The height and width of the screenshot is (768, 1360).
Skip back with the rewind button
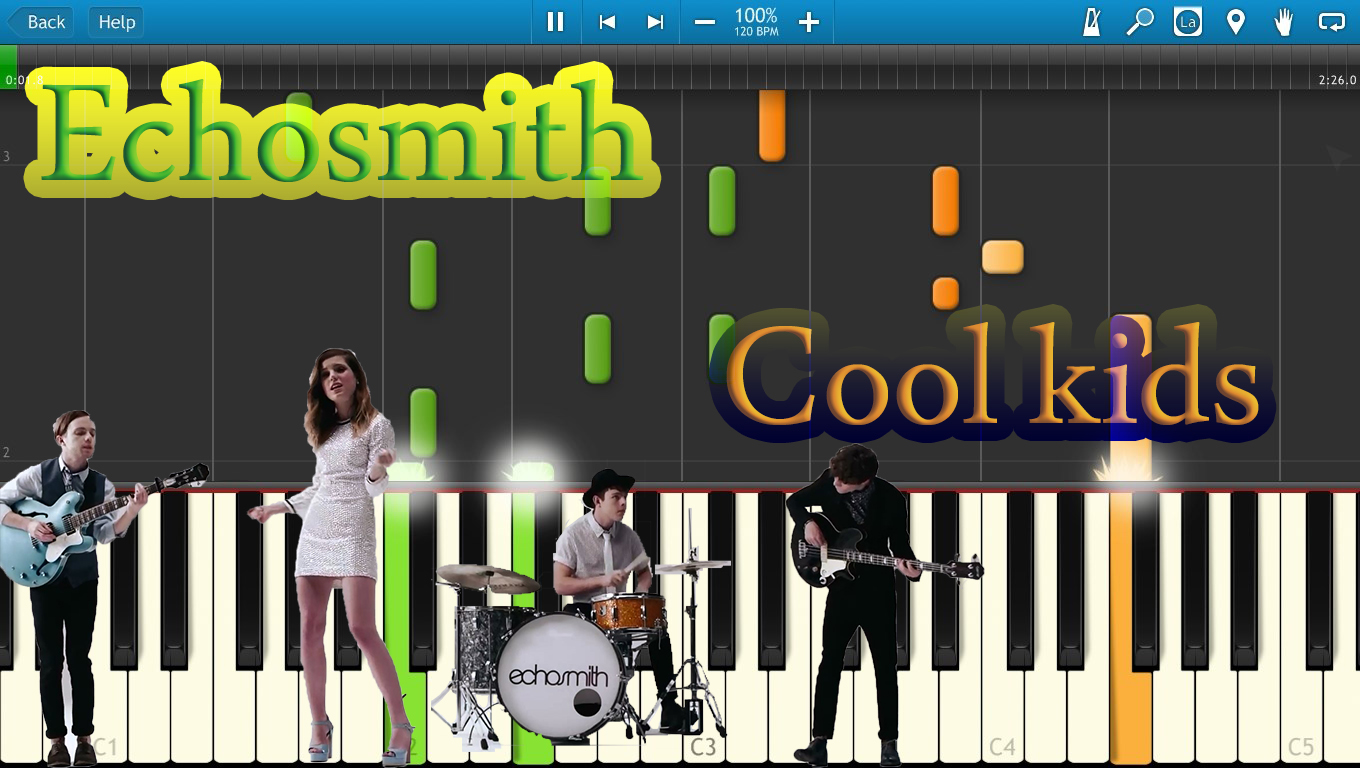(x=606, y=22)
